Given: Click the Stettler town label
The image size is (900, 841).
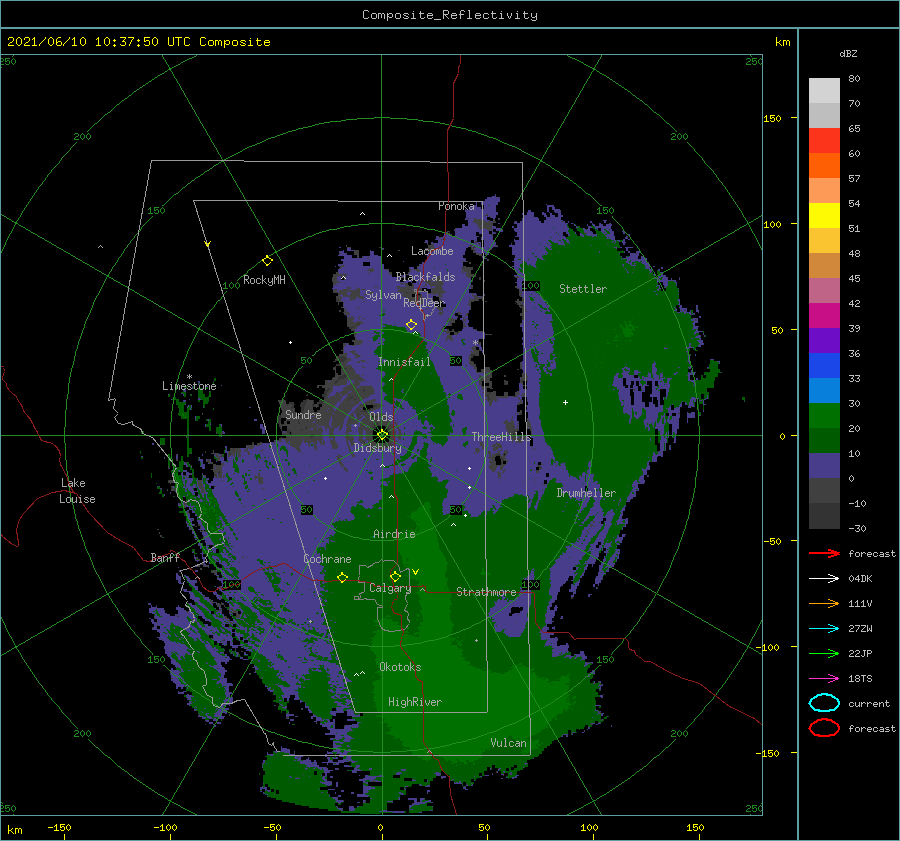Looking at the screenshot, I should 583,289.
